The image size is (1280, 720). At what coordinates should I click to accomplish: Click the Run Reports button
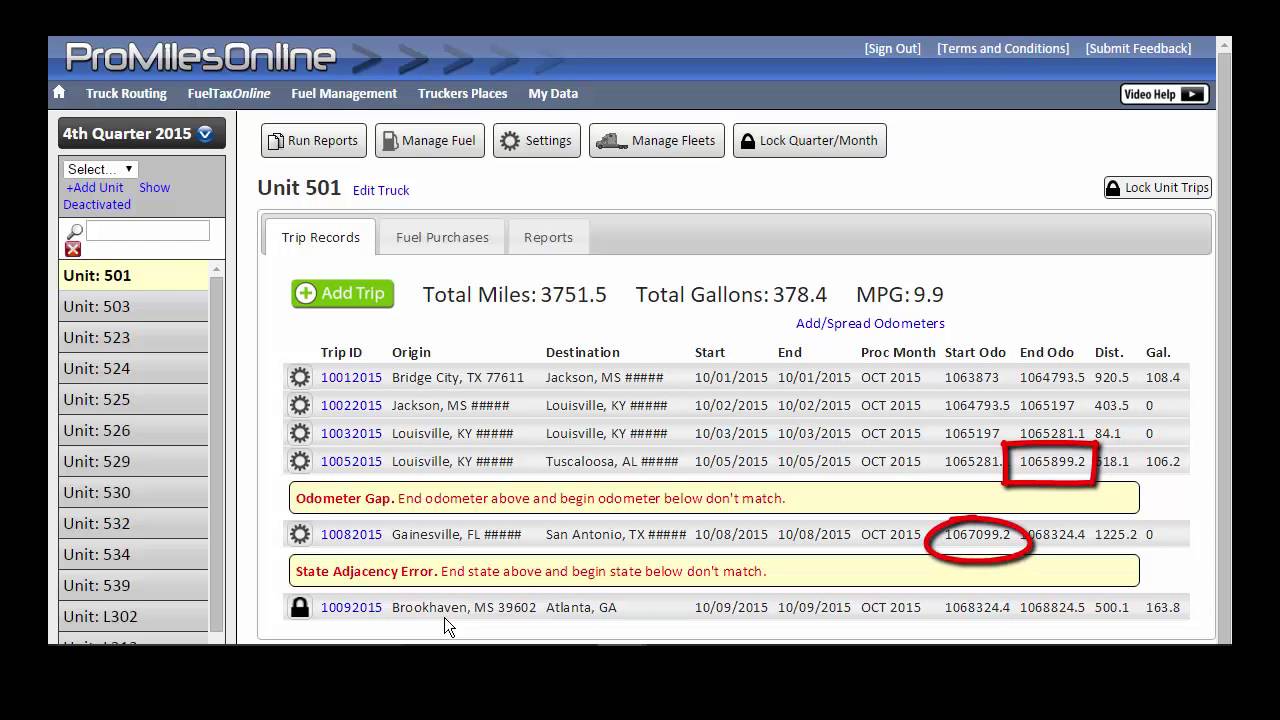point(314,141)
